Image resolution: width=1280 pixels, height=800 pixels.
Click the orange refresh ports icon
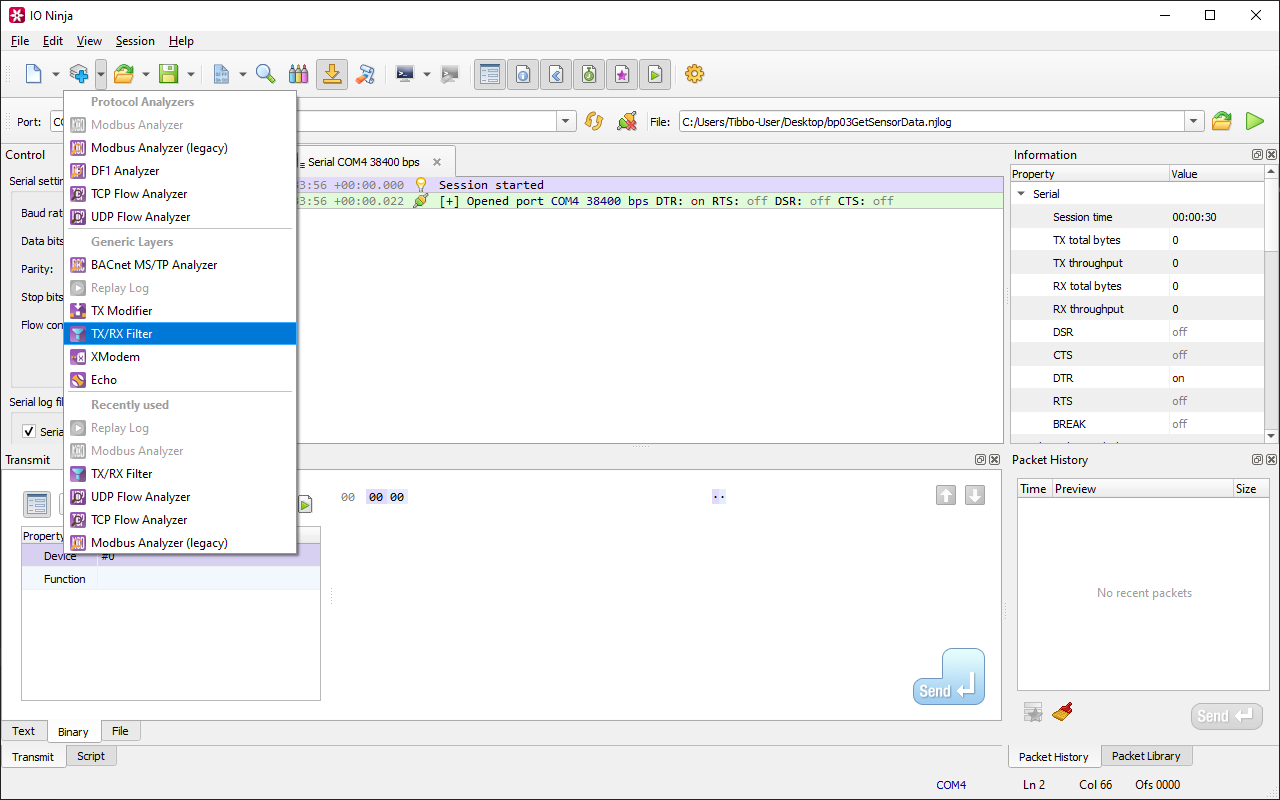tap(594, 121)
